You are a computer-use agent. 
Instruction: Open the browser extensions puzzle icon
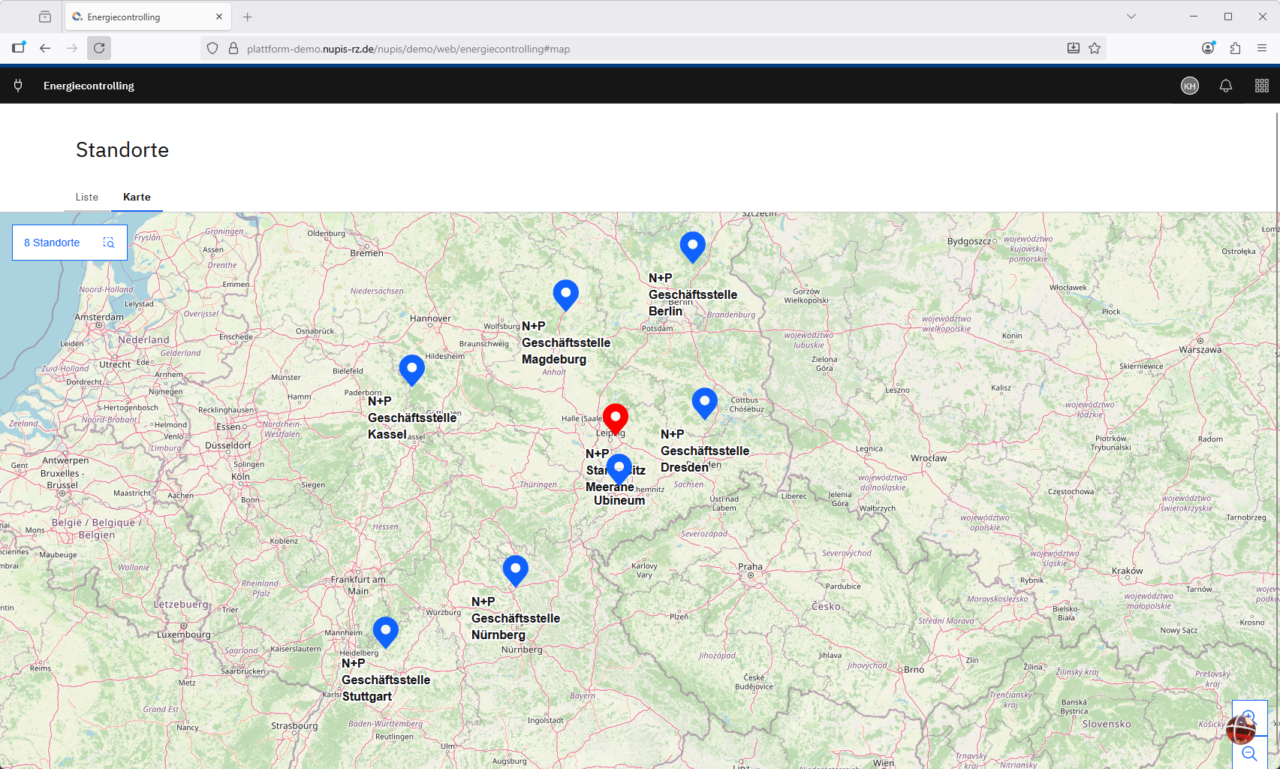click(1235, 48)
